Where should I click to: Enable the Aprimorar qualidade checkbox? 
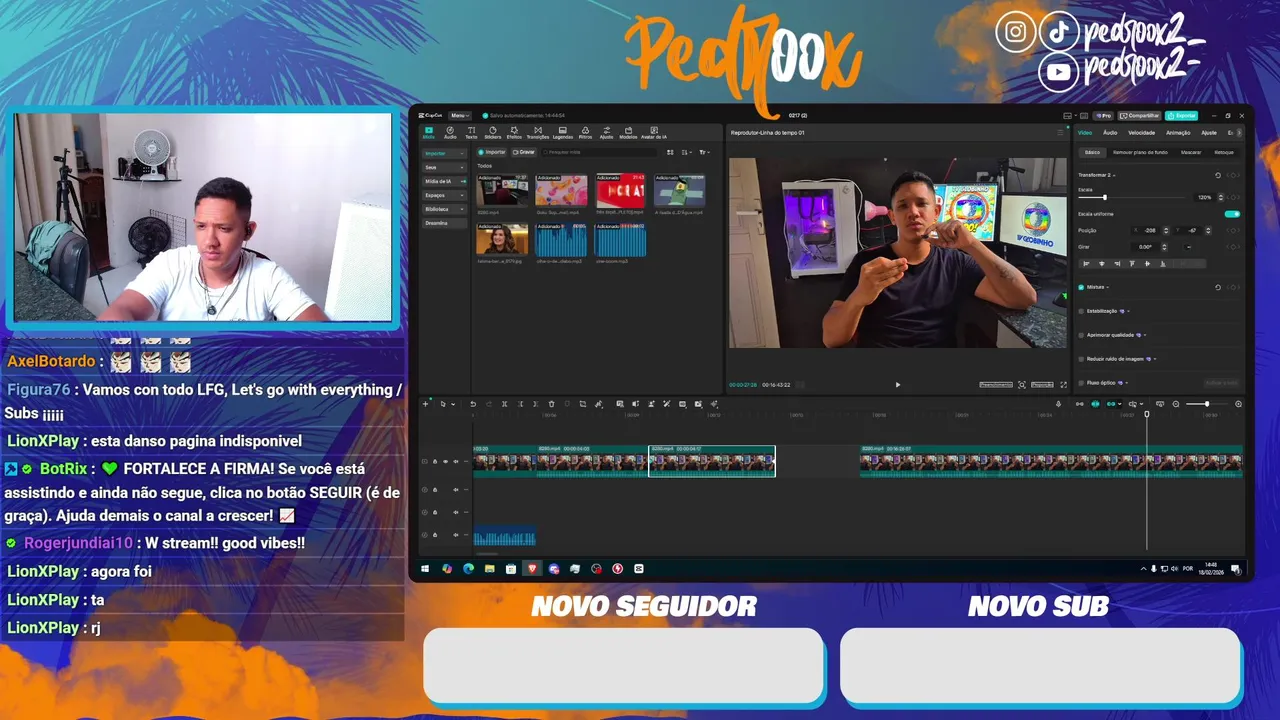[1081, 335]
